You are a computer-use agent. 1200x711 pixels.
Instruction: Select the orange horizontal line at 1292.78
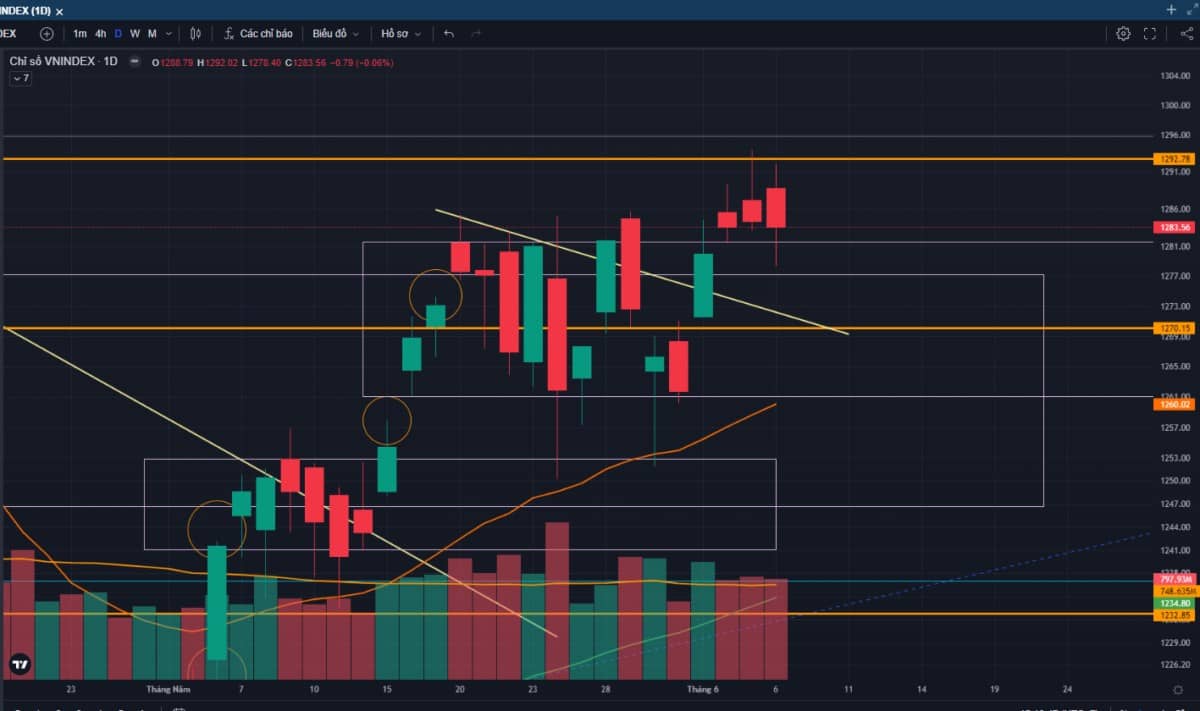[577, 159]
